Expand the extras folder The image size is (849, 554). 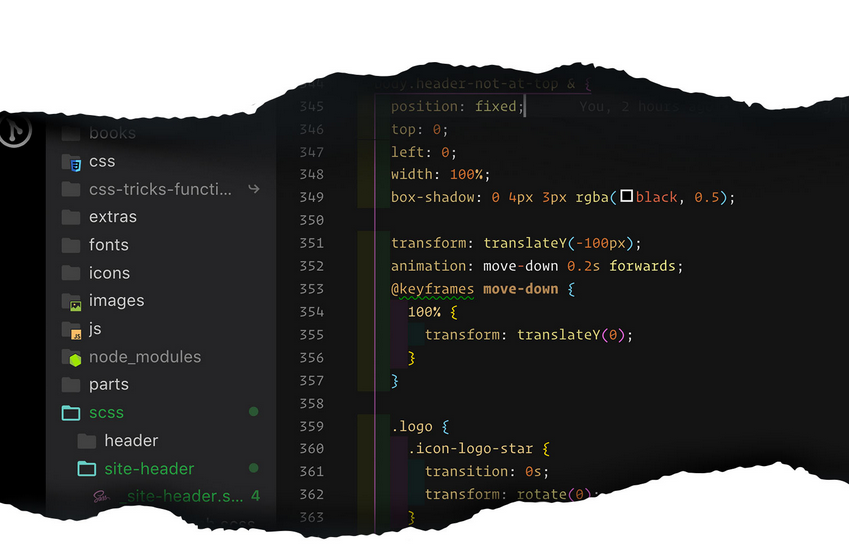112,217
